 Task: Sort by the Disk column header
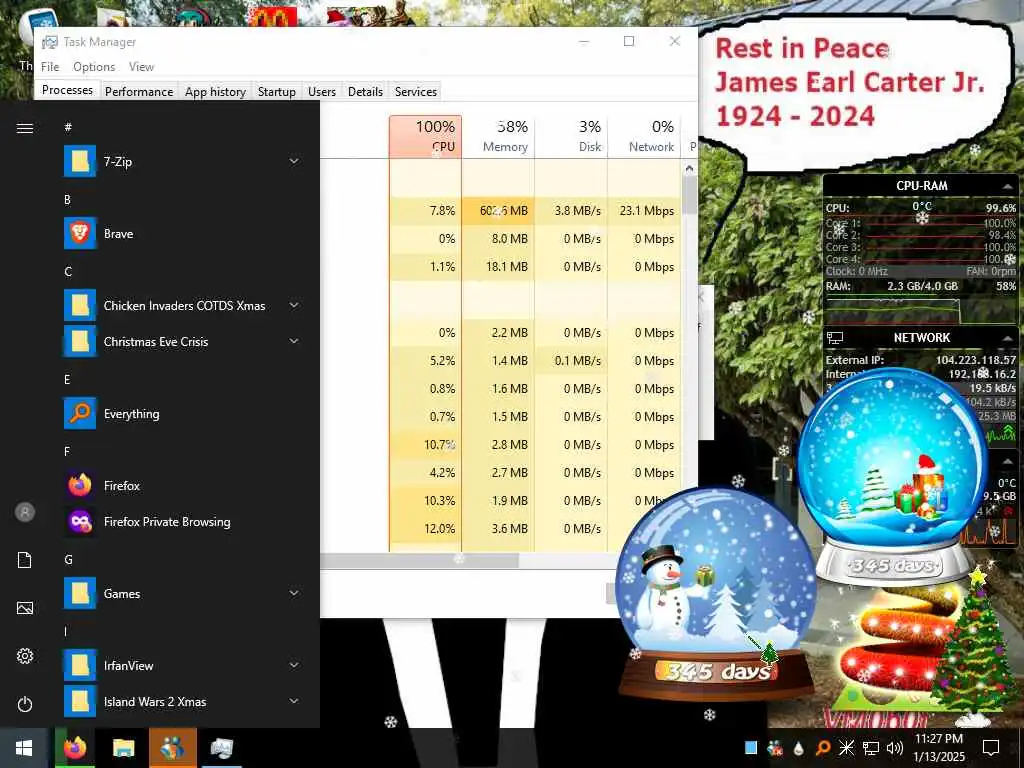[571, 136]
